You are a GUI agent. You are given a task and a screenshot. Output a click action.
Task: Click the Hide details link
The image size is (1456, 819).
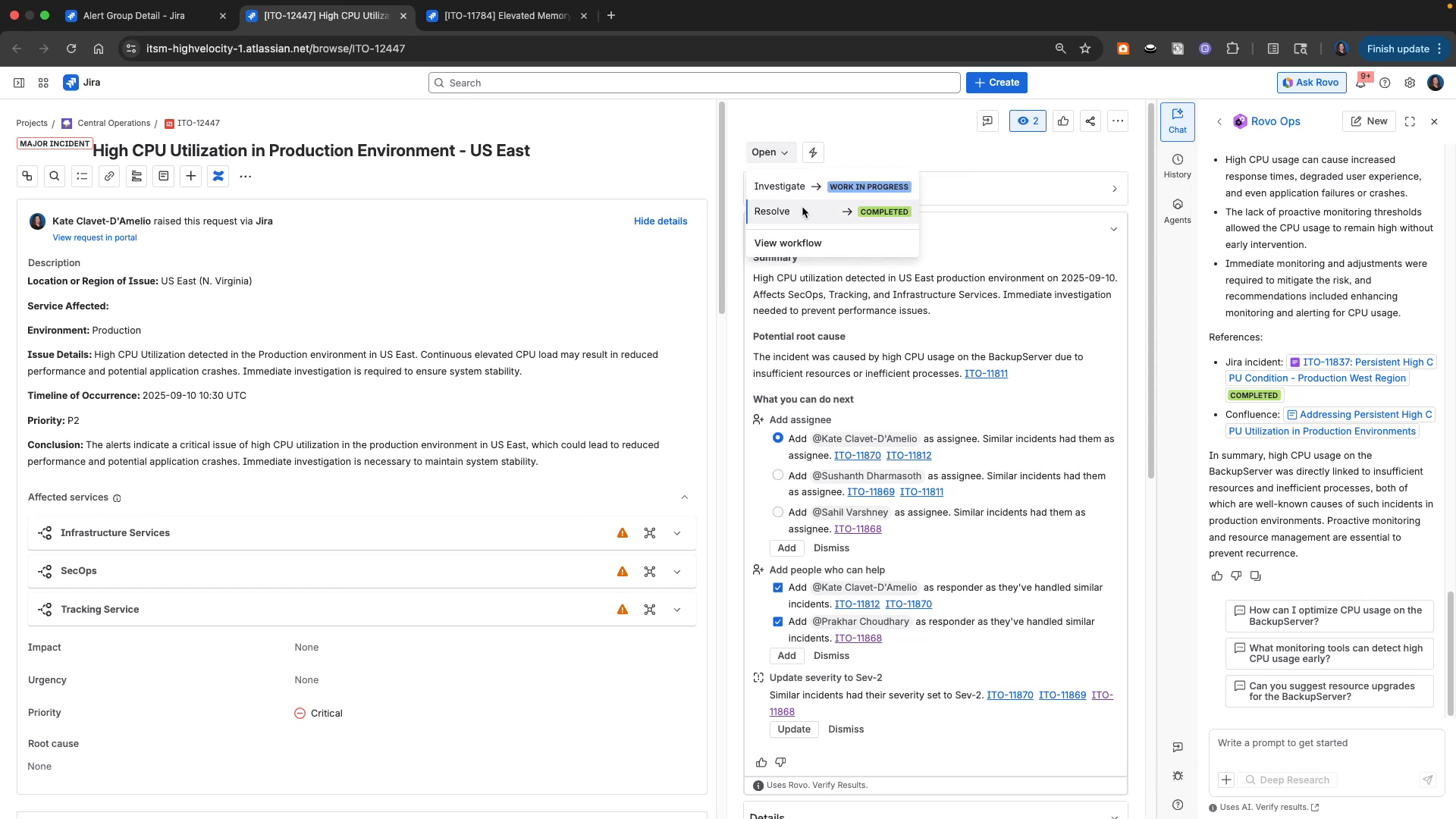(x=659, y=221)
